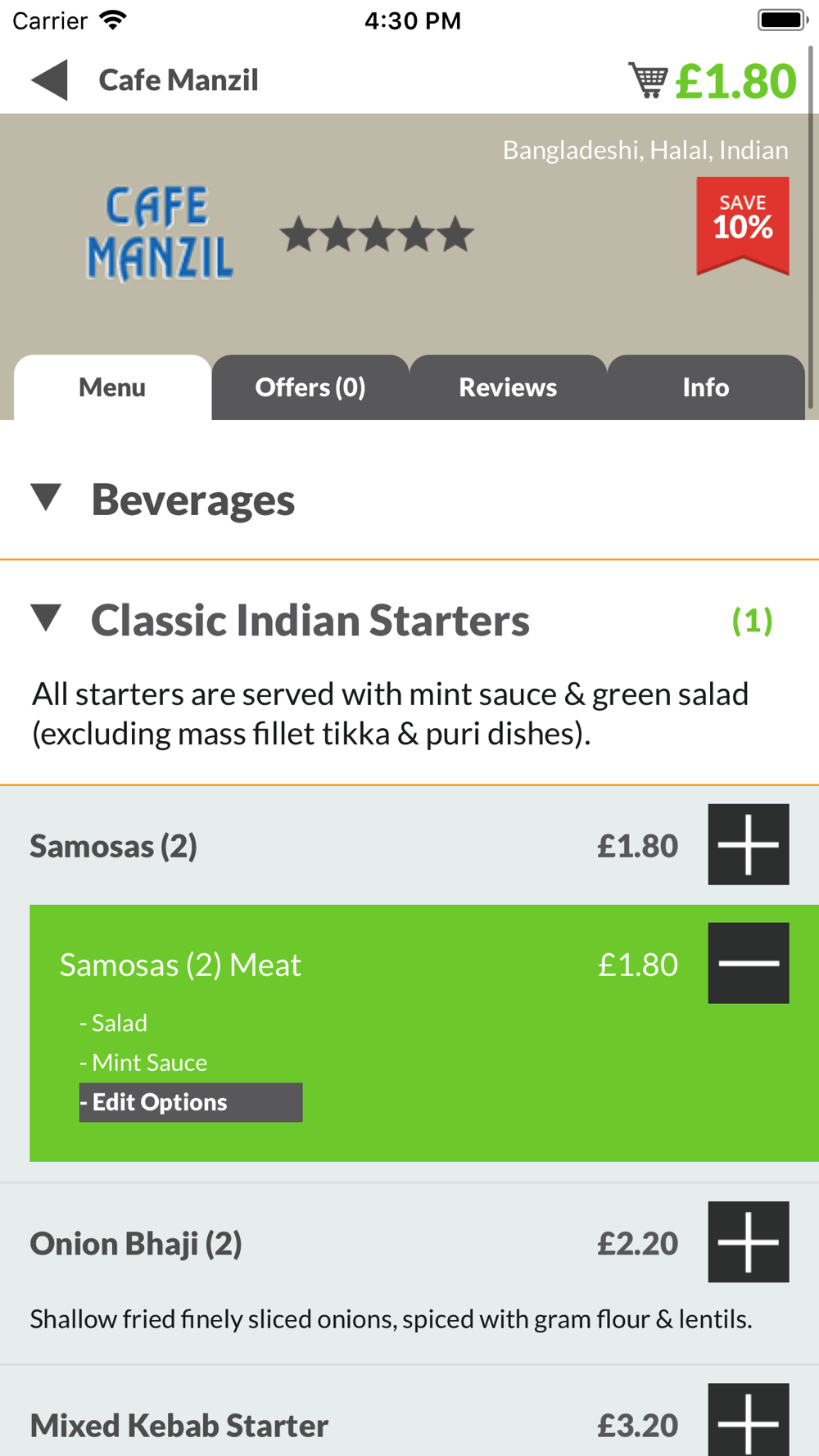Viewport: 819px width, 1456px height.
Task: Open the Reviews tab
Action: 508,387
